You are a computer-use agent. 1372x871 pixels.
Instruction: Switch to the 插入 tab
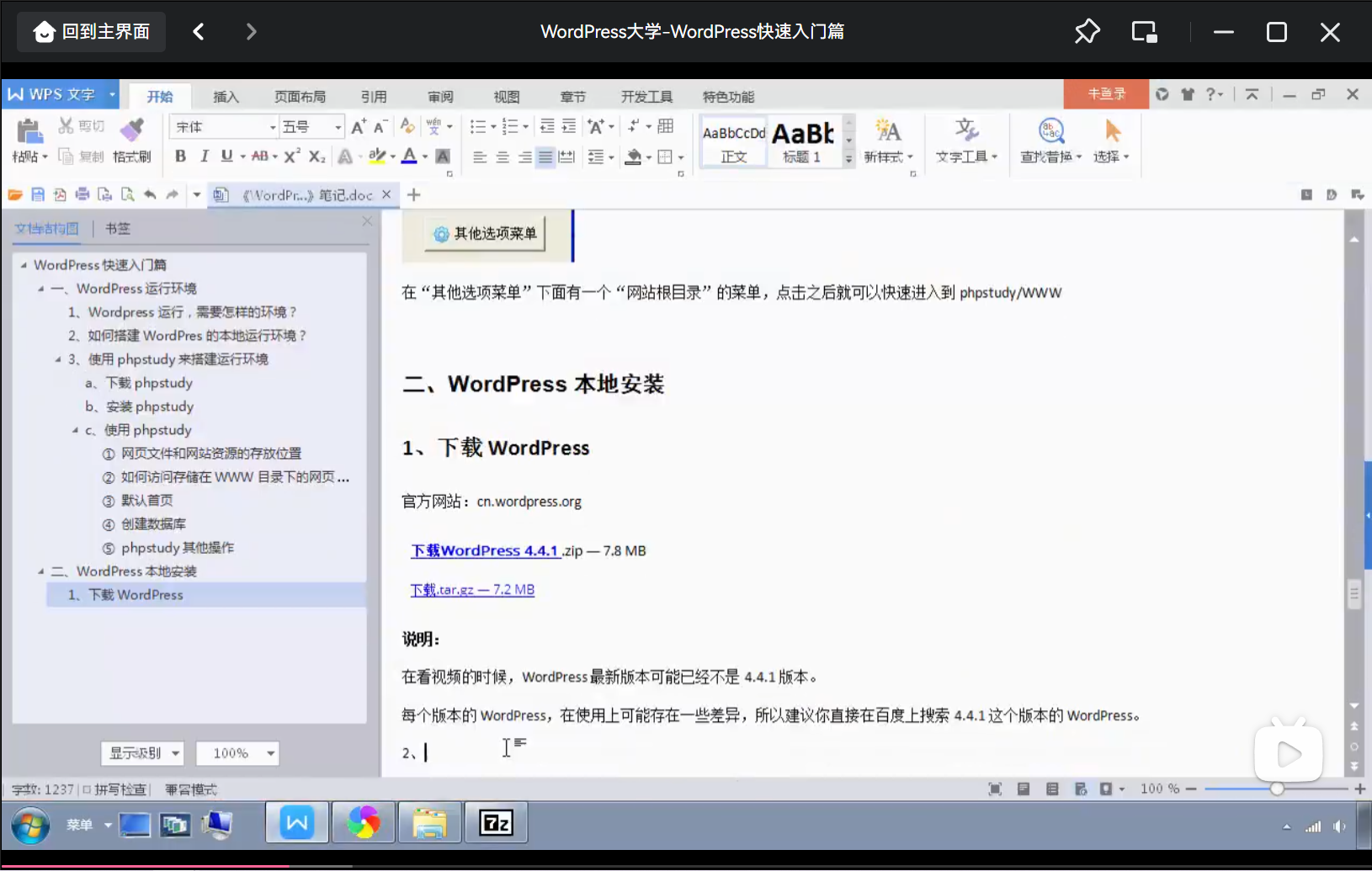coord(226,97)
